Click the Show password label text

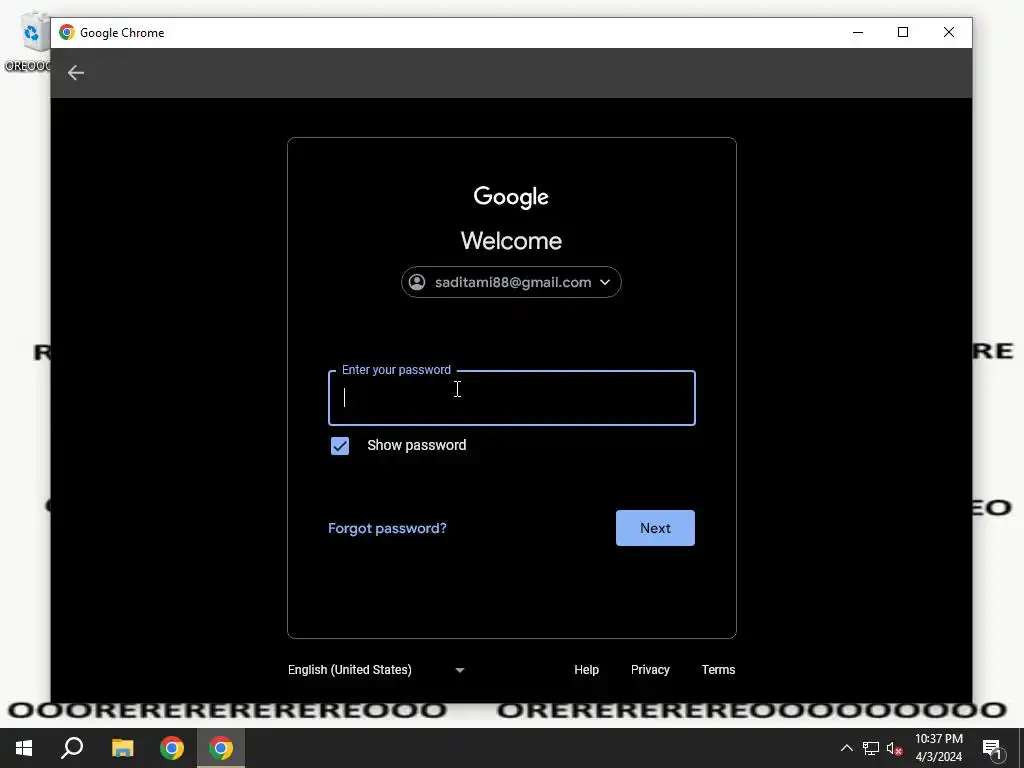tap(417, 445)
